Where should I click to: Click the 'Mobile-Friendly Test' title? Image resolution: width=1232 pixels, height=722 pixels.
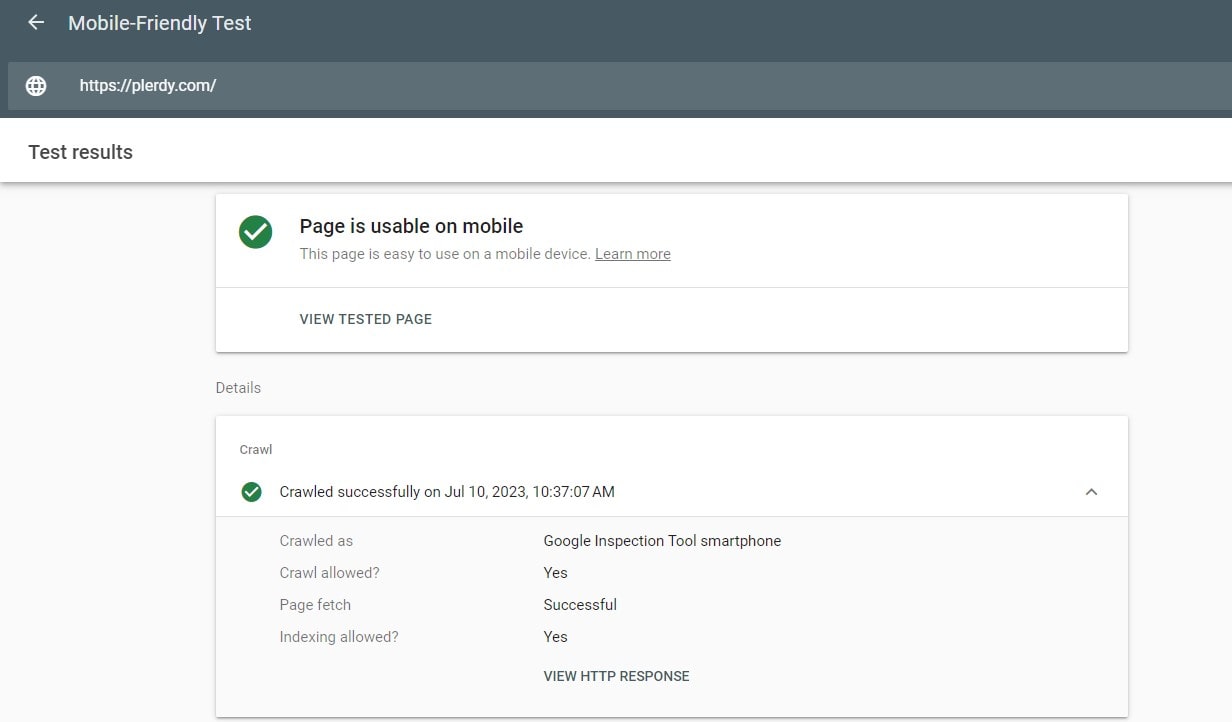tap(160, 23)
